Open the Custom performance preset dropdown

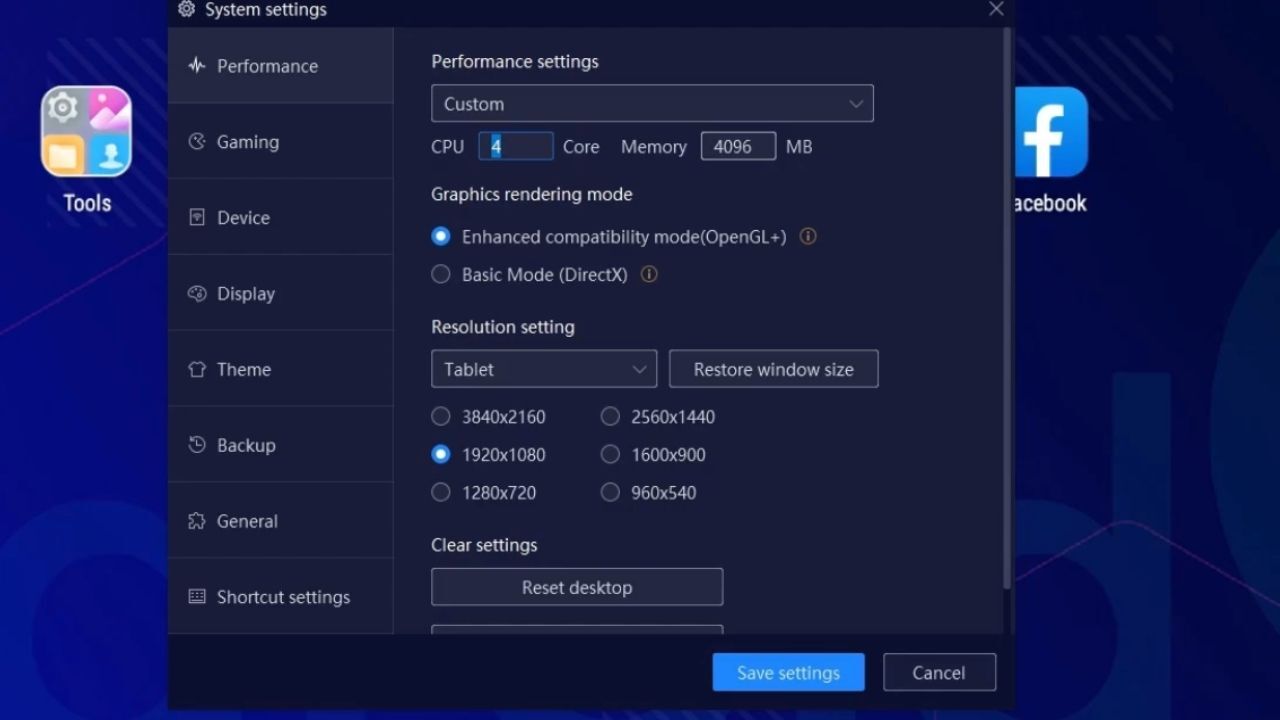point(652,104)
